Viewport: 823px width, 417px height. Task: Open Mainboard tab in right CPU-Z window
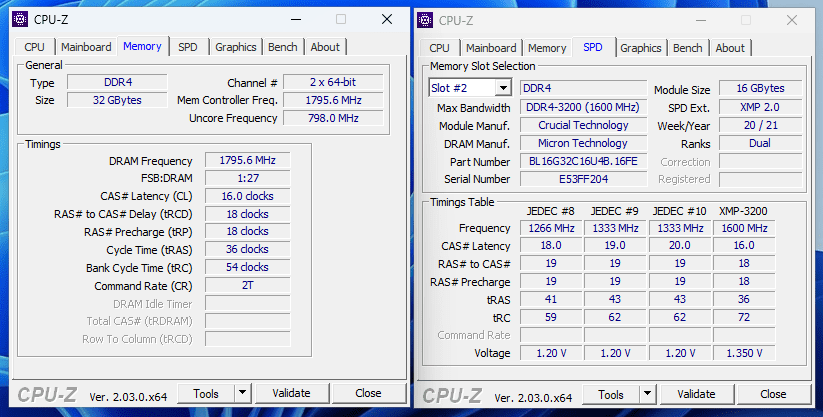(x=491, y=48)
